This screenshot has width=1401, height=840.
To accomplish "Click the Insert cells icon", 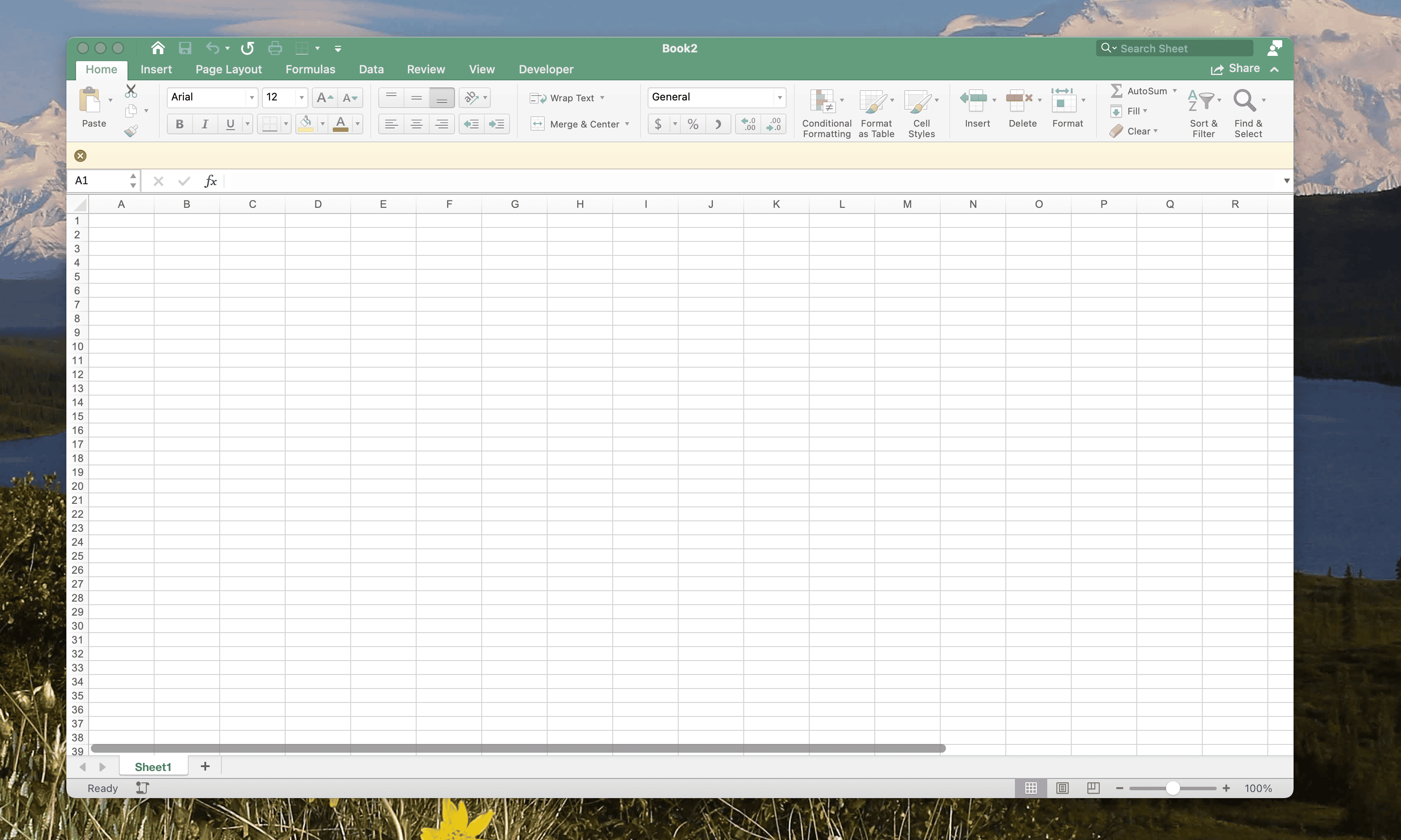I will coord(973,100).
